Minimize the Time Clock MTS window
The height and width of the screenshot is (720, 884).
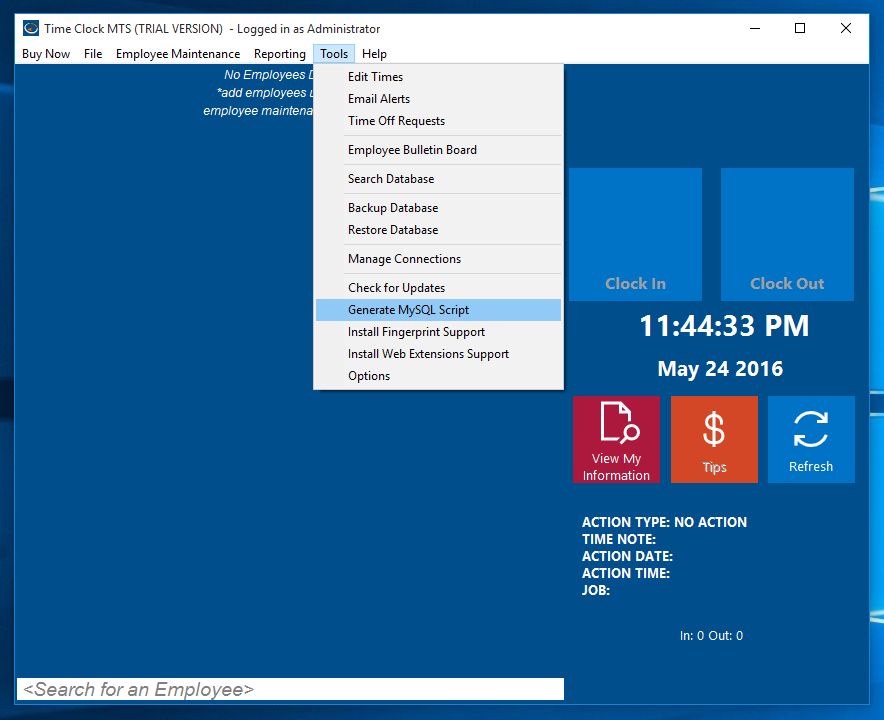click(x=755, y=28)
